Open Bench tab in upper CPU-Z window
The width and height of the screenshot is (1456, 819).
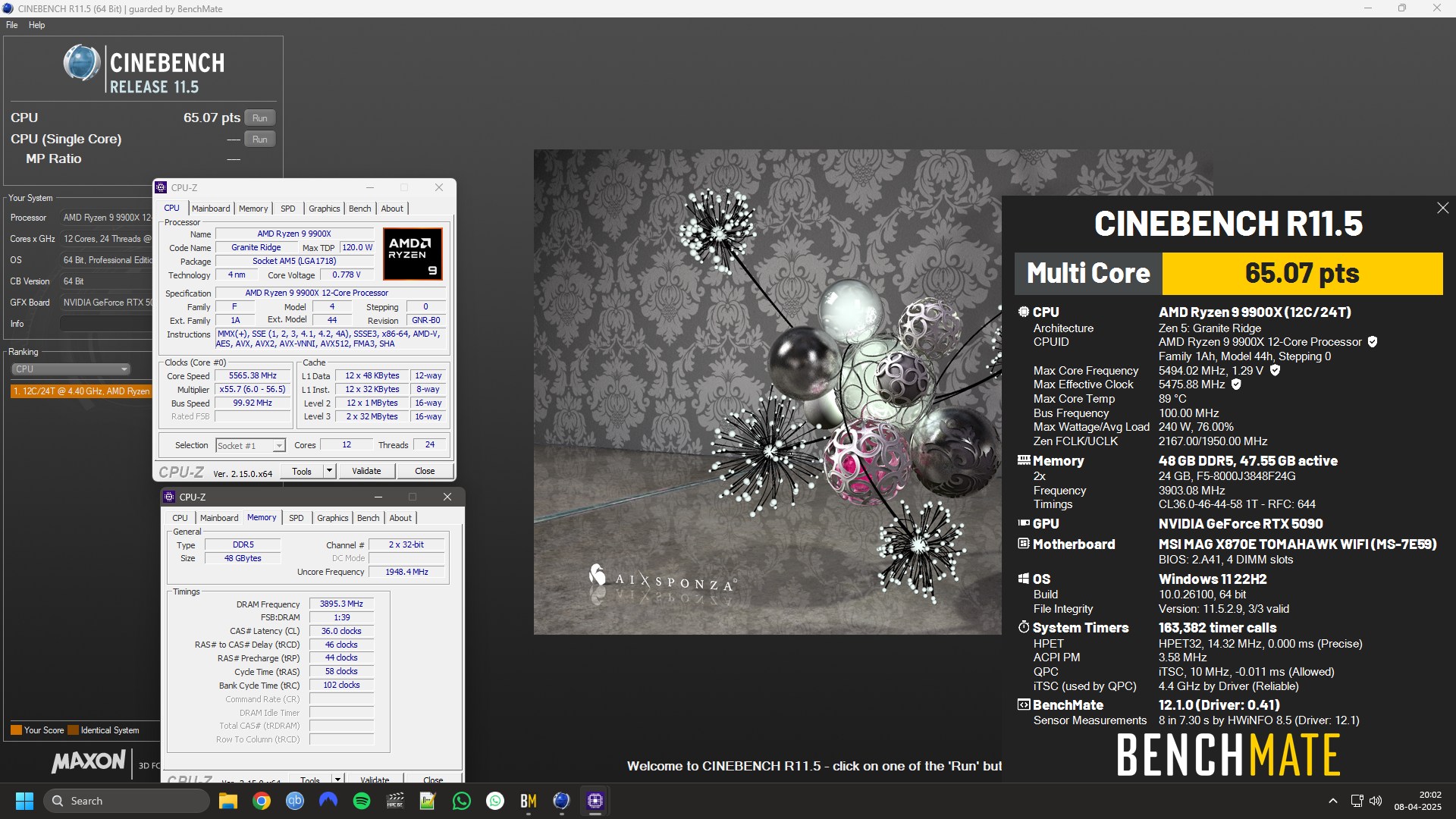coord(360,209)
